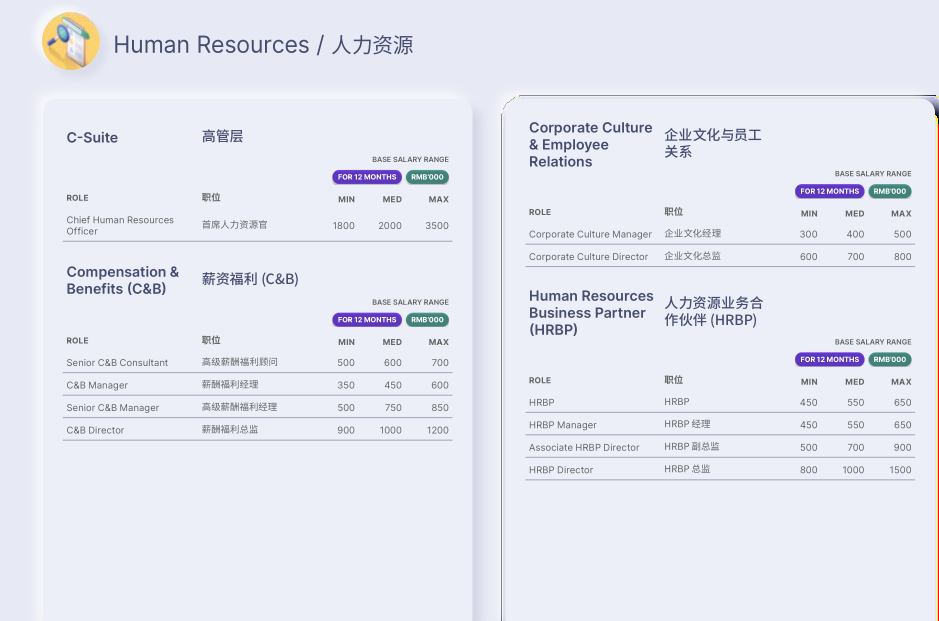Click Associate HRBP Director median value 700
This screenshot has width=939, height=621.
point(855,448)
